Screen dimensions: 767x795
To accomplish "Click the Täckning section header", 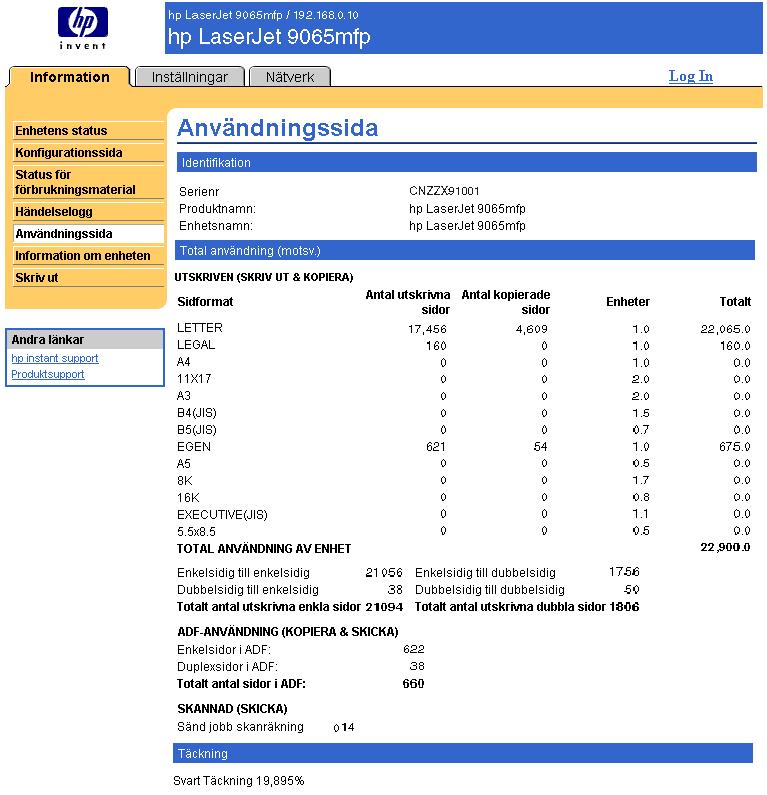I will 463,753.
